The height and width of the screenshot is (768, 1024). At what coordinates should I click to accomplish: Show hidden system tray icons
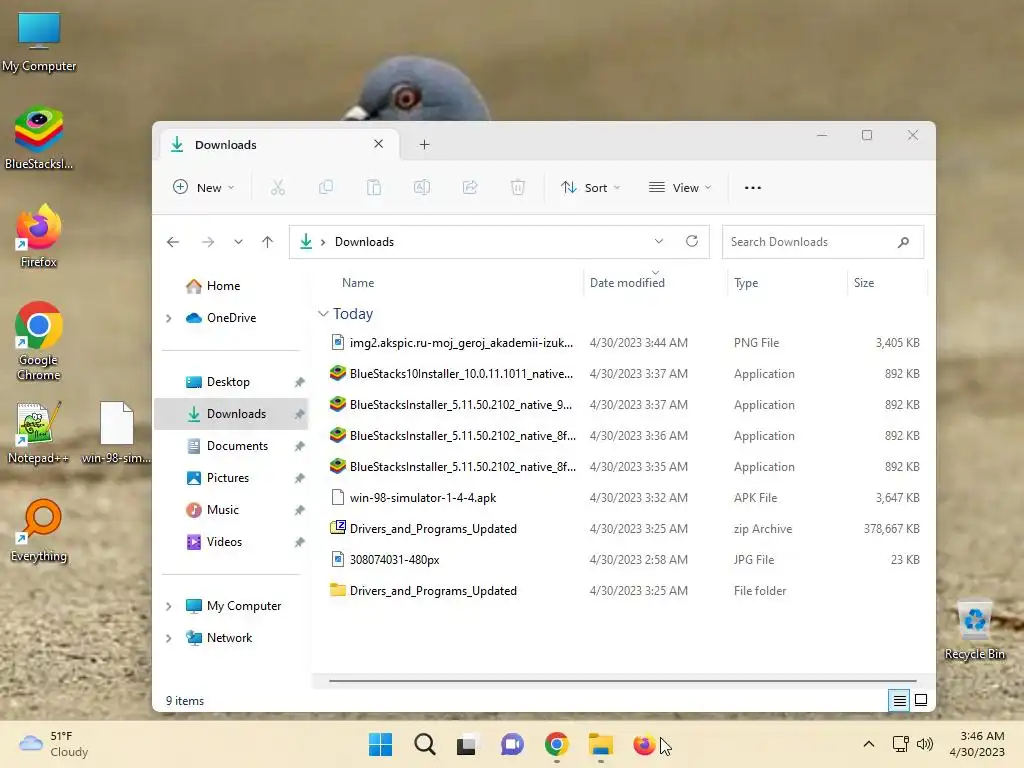pos(869,744)
